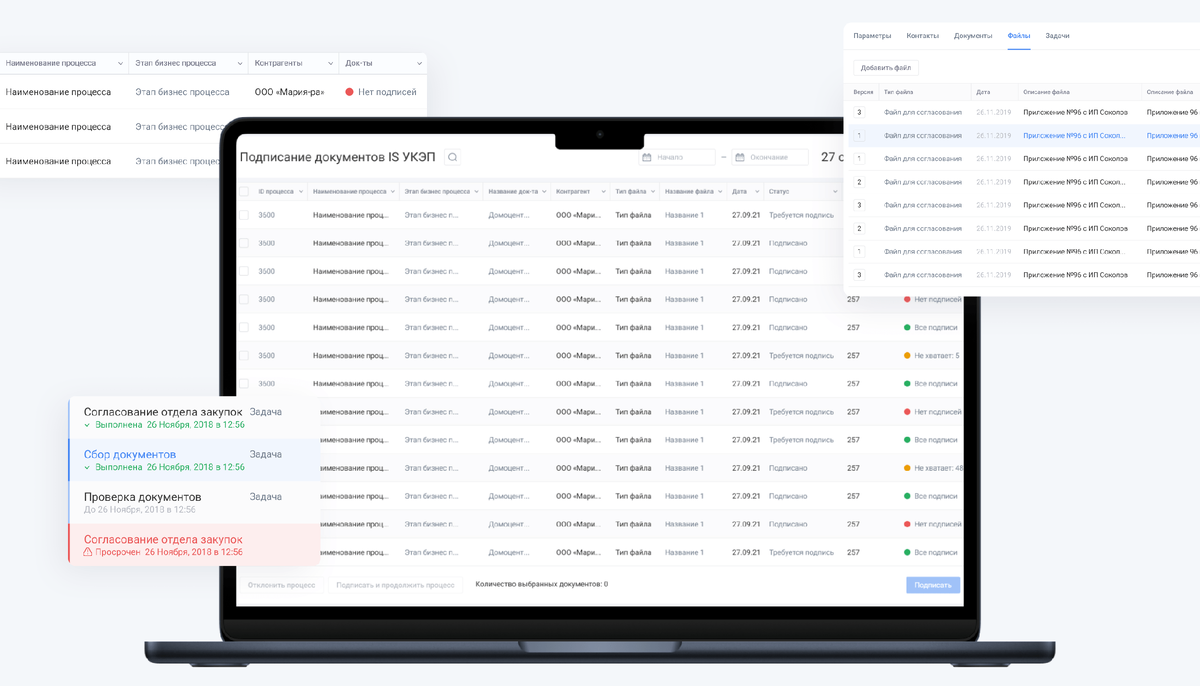
Task: Open the overdue red Согласование отдела закупок card
Action: 194,545
